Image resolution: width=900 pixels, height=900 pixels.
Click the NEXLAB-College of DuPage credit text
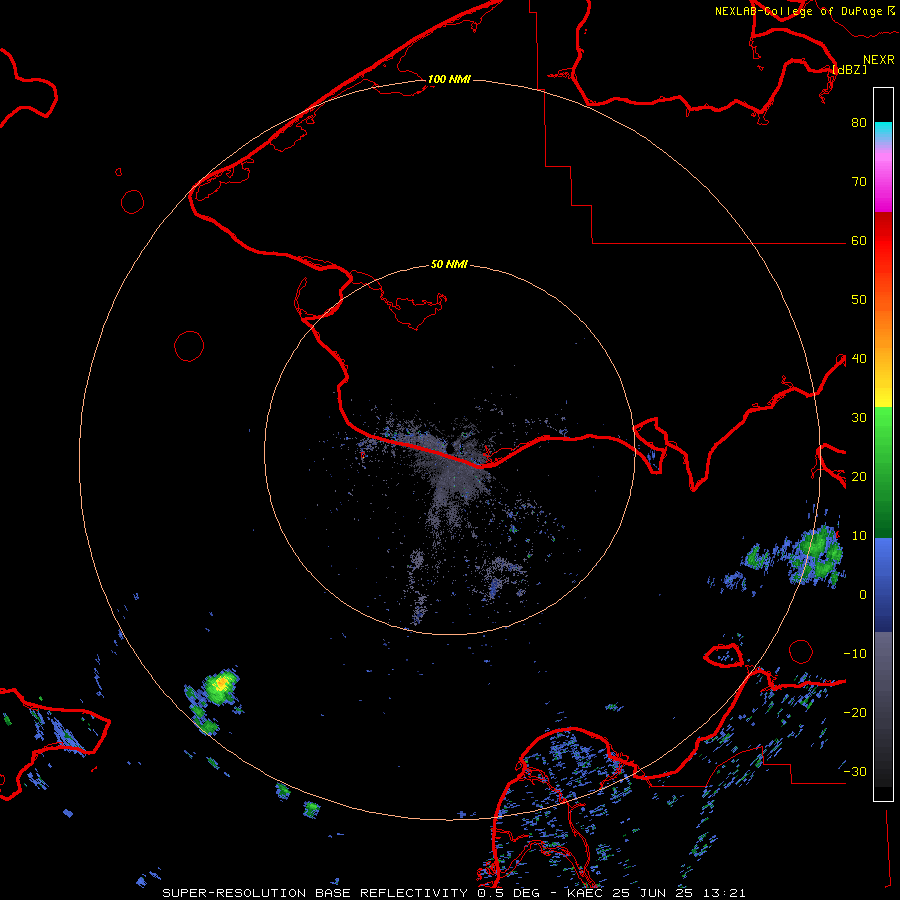798,11
